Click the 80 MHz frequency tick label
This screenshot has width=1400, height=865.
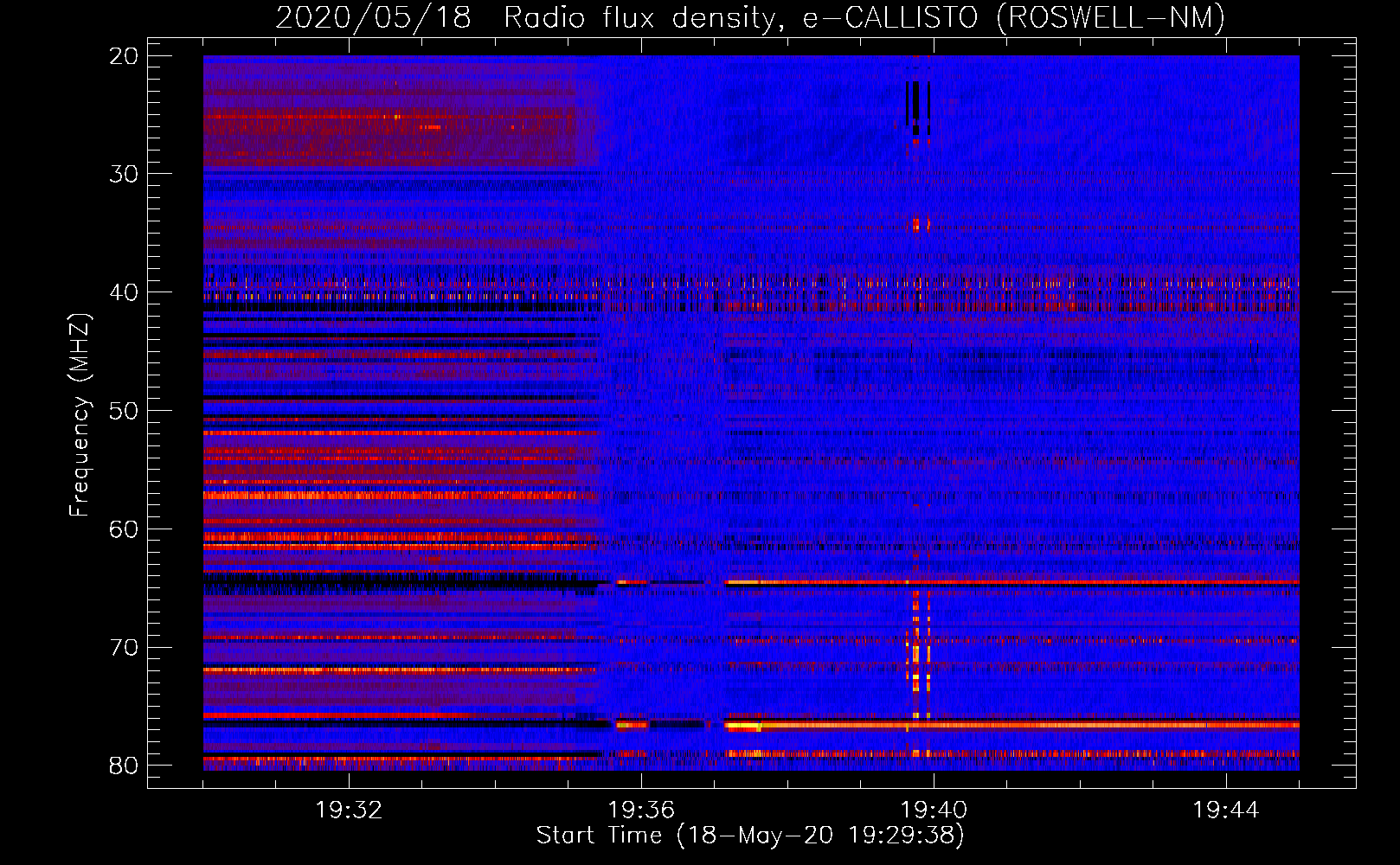coord(124,766)
